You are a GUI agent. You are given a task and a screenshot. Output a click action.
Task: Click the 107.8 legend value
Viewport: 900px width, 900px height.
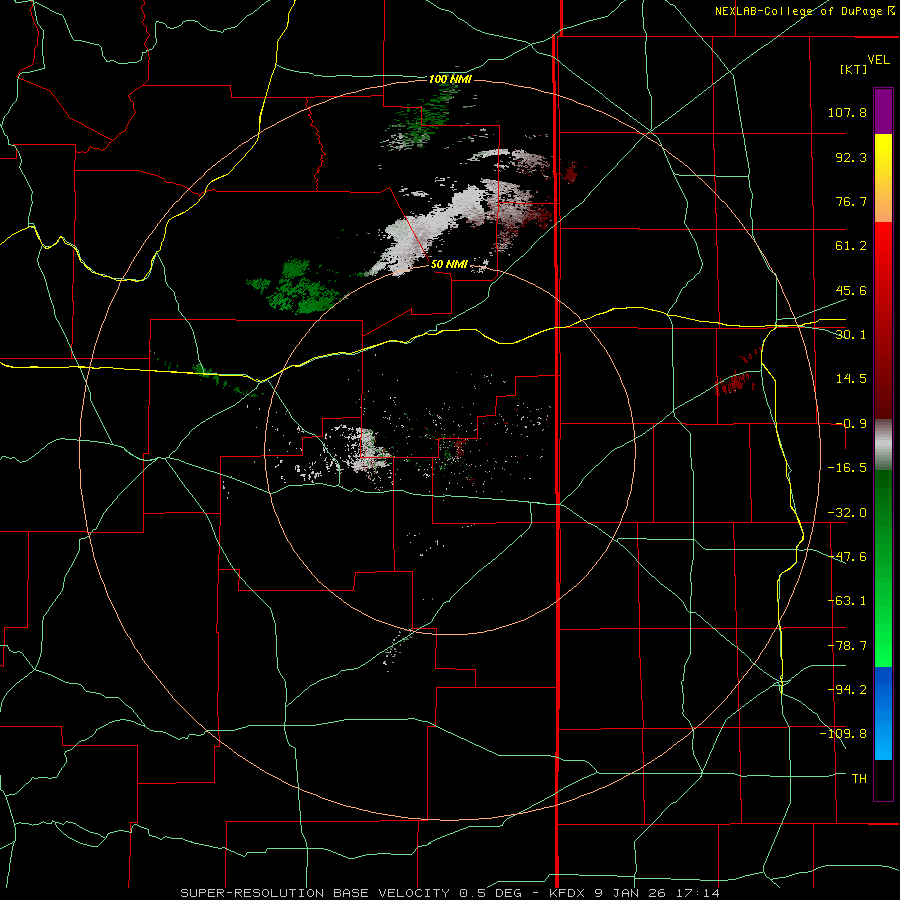coord(847,112)
